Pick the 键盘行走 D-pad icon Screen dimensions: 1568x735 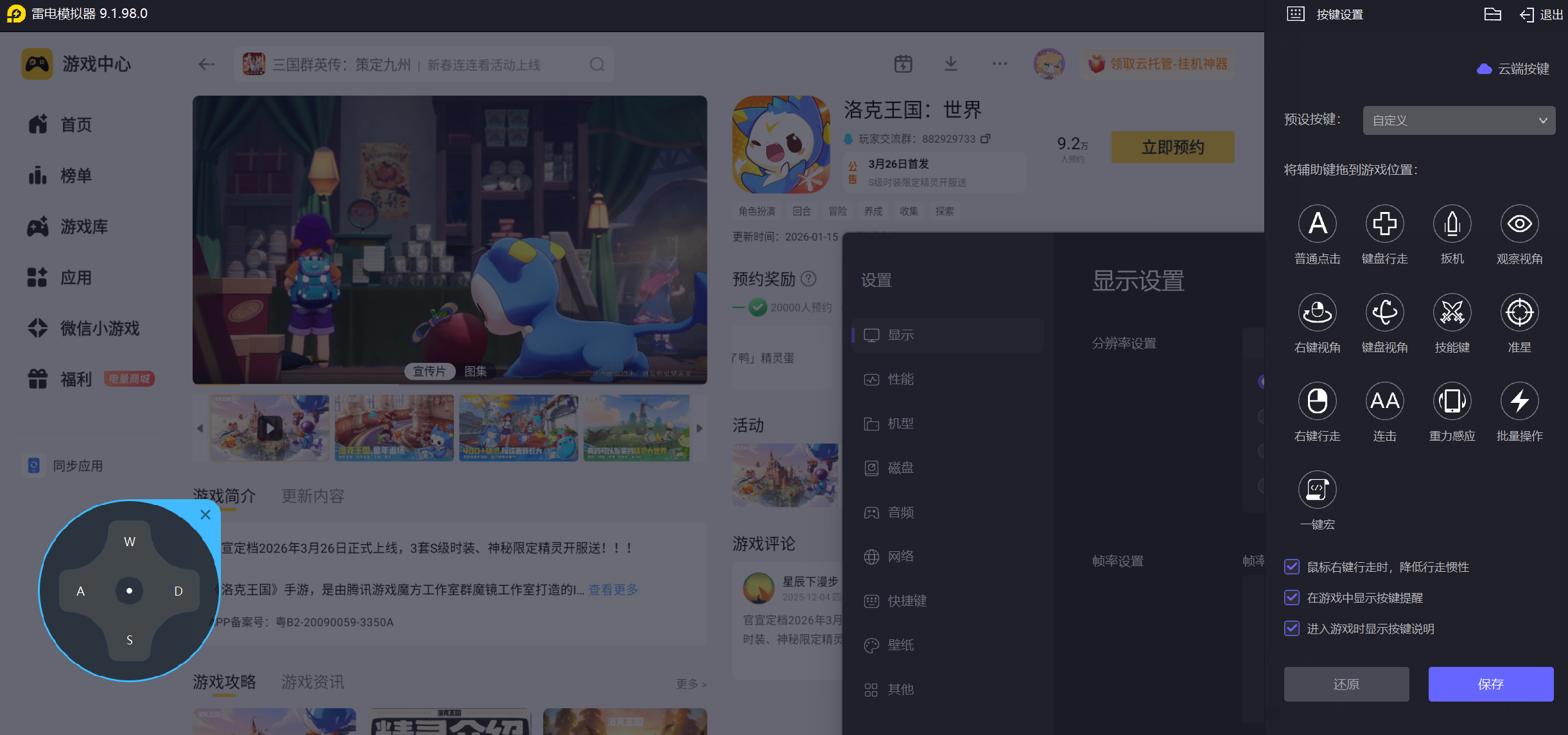tap(1384, 224)
